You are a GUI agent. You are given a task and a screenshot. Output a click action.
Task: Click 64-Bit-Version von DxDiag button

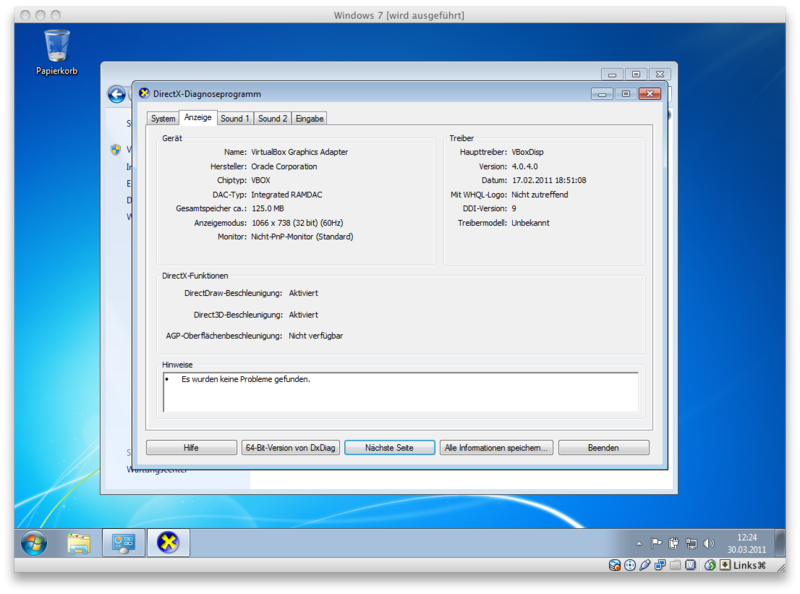click(290, 448)
